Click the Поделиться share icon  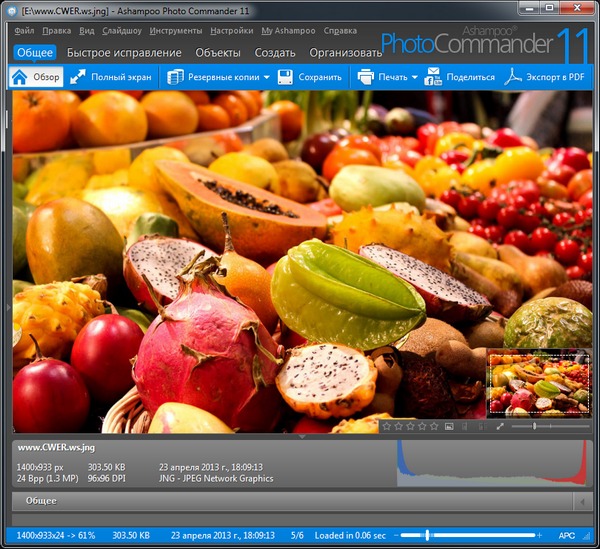coord(434,77)
